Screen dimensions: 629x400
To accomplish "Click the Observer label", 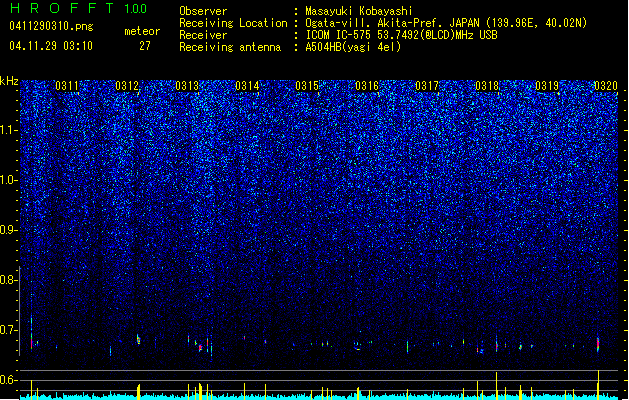I will pos(203,11).
